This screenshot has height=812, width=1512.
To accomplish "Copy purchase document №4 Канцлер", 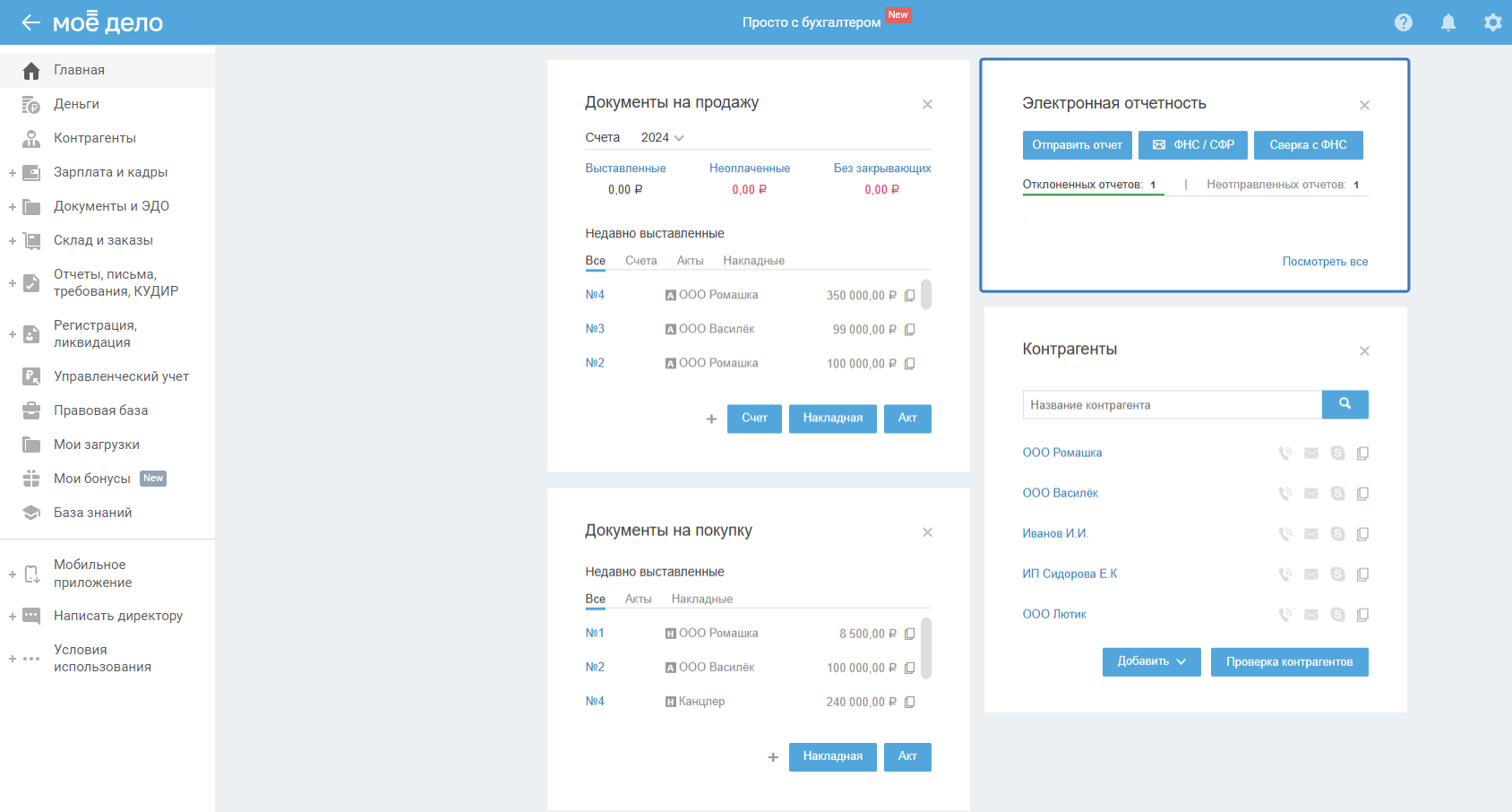I will tap(909, 703).
